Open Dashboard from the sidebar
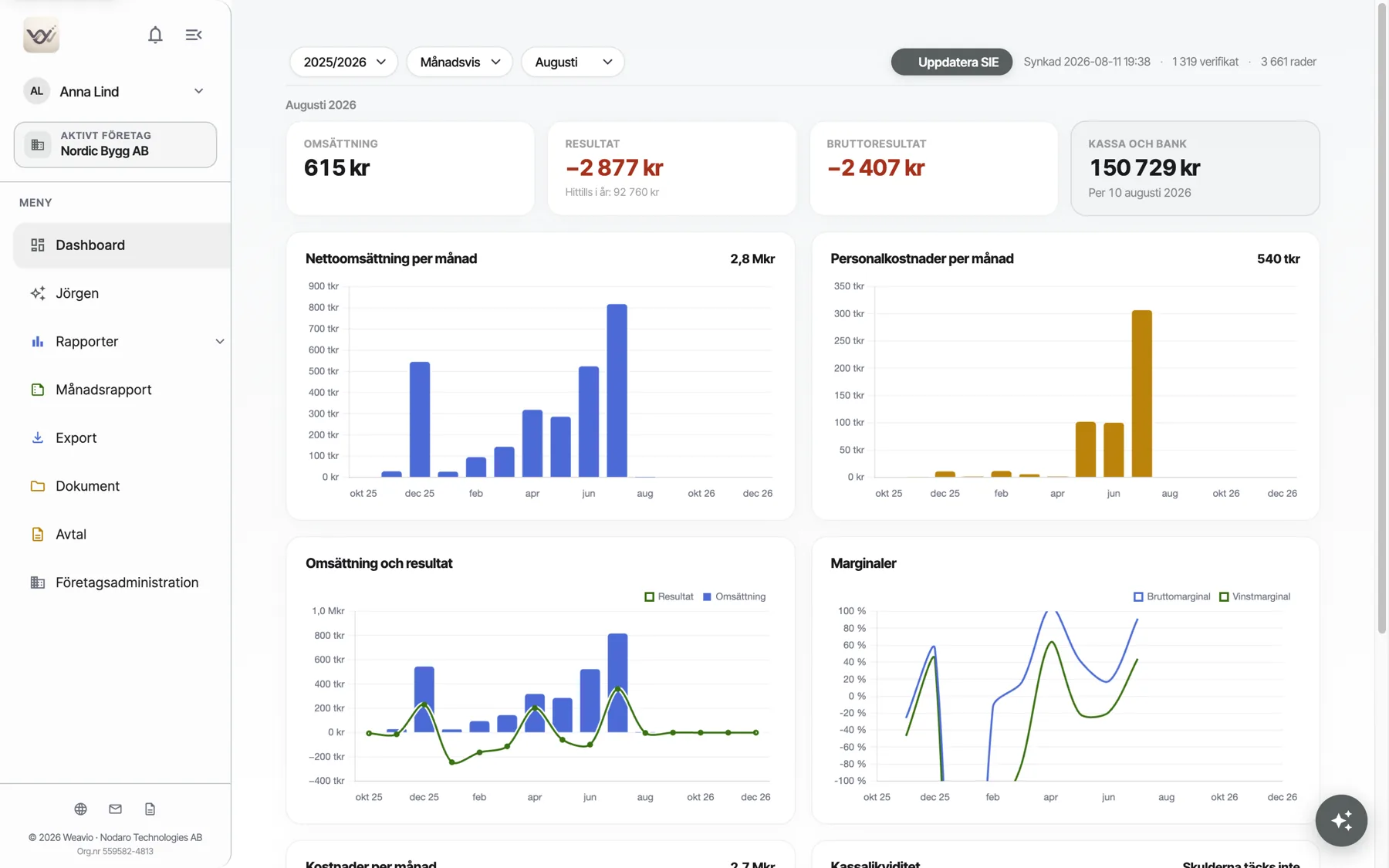 (122, 245)
